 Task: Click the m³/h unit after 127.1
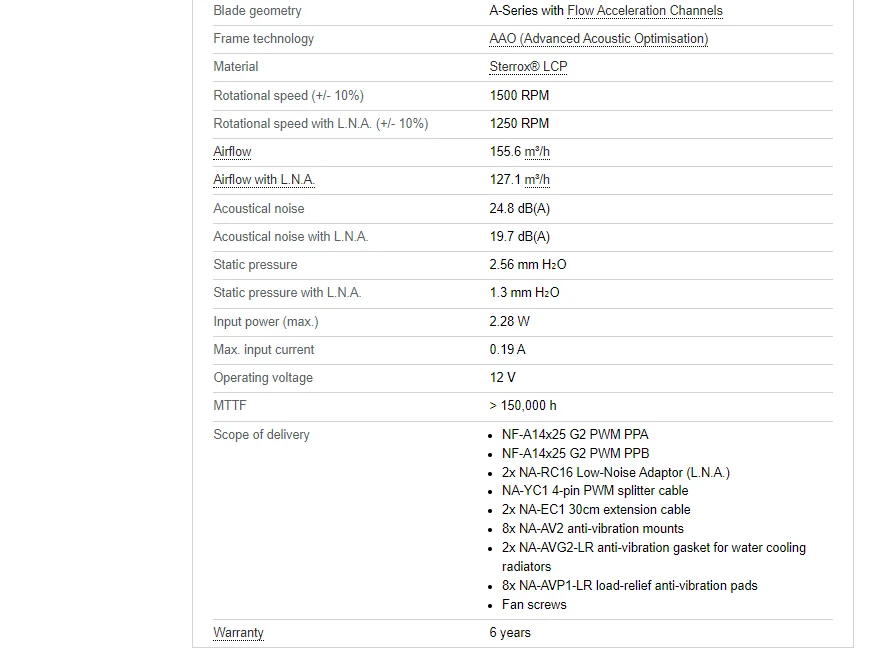tap(537, 180)
